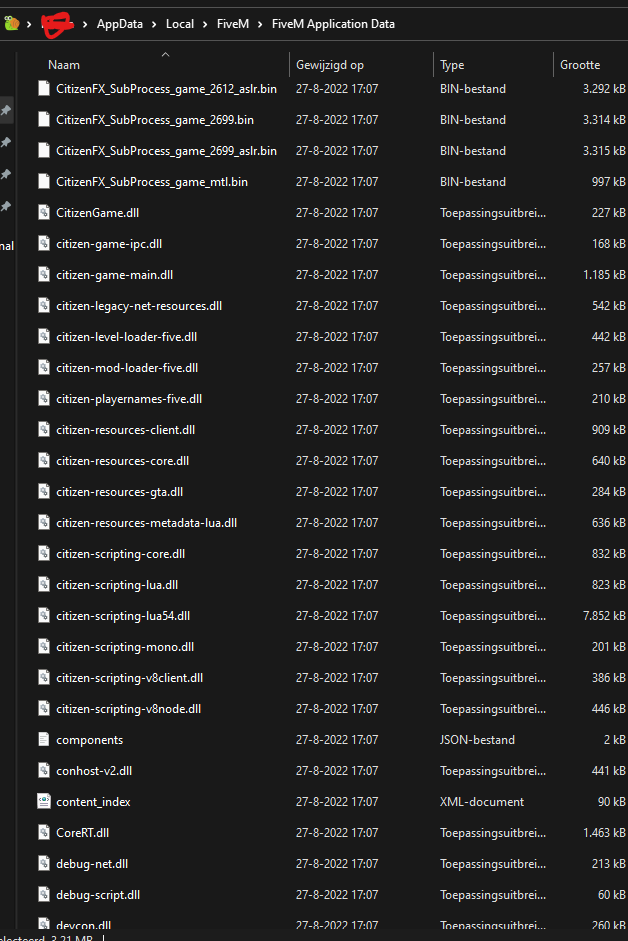
Task: Navigate to FiveM breadcrumb folder
Action: pos(233,24)
